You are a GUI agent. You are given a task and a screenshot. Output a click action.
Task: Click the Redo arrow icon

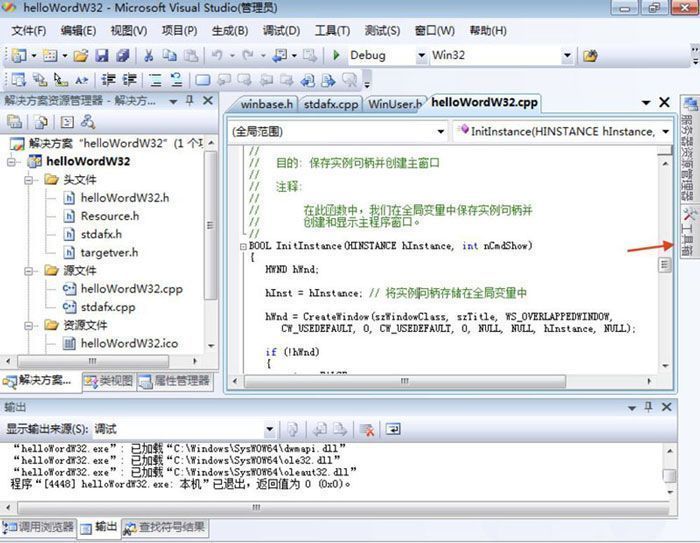pos(248,55)
